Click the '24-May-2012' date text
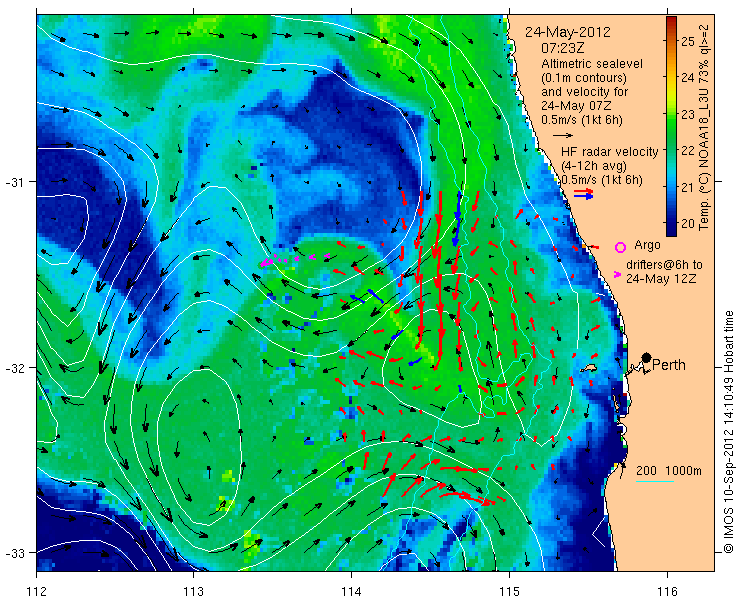Screen dimensions: 740x600 tap(568, 32)
